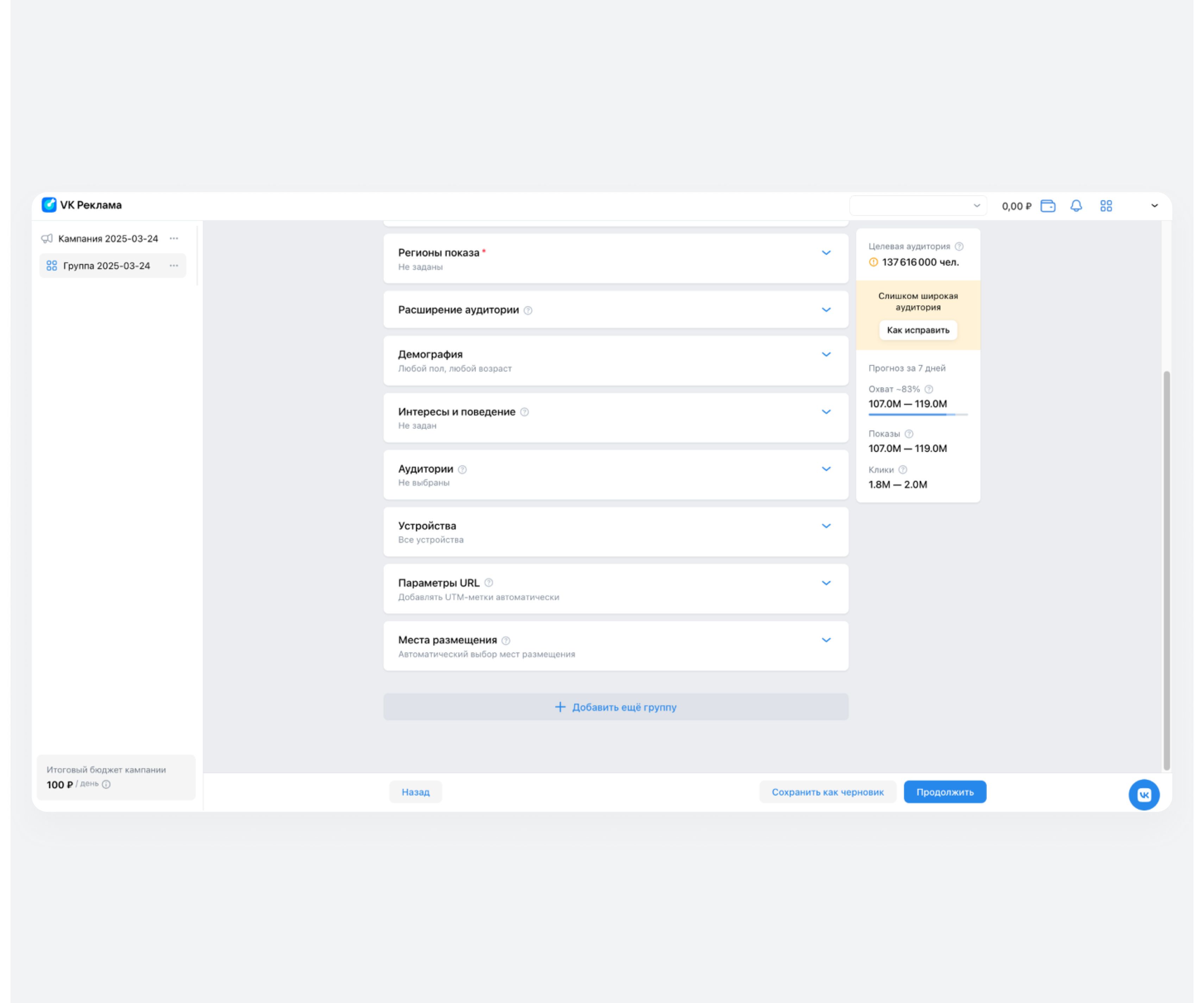Viewport: 1204px width, 1003px height.
Task: Open more options for Кампания 2025-03-24
Action: (174, 238)
